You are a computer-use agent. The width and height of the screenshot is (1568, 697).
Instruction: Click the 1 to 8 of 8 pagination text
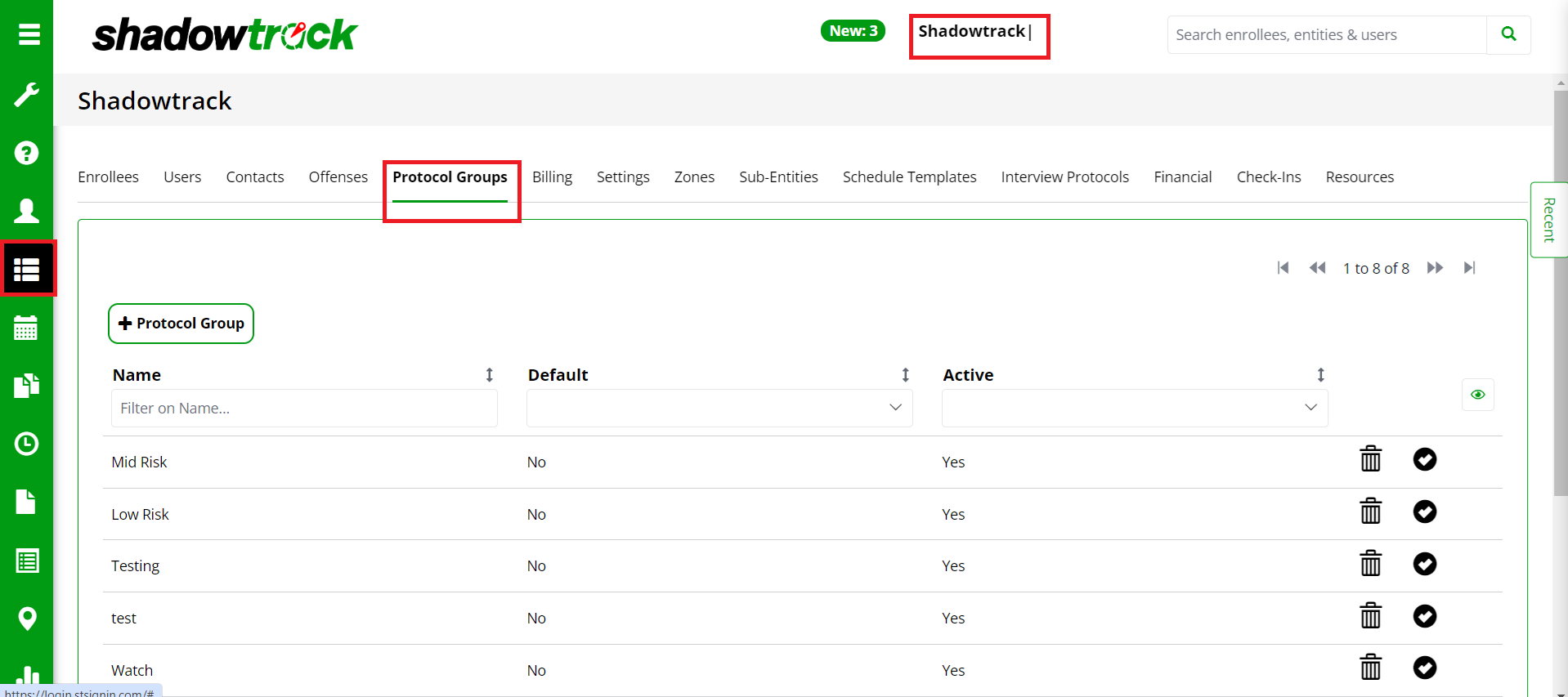click(1376, 268)
